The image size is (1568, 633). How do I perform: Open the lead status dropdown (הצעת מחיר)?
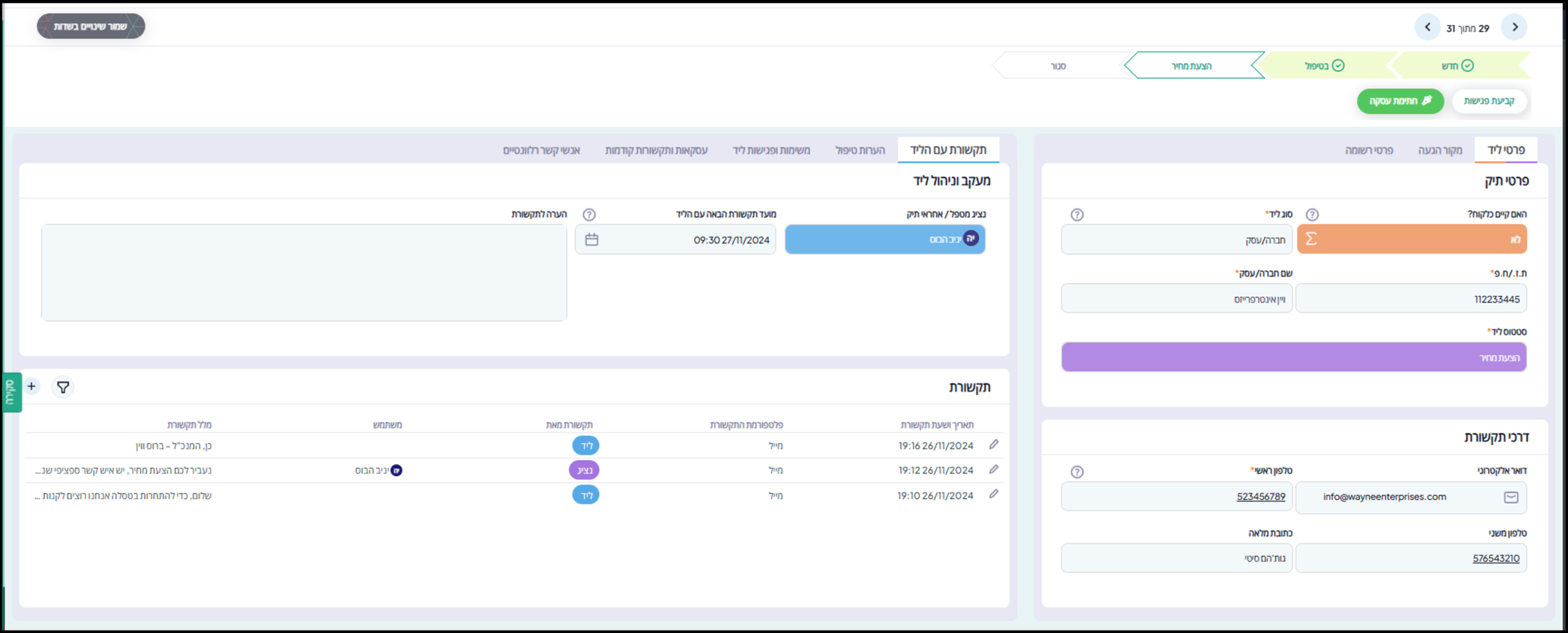coord(1294,357)
